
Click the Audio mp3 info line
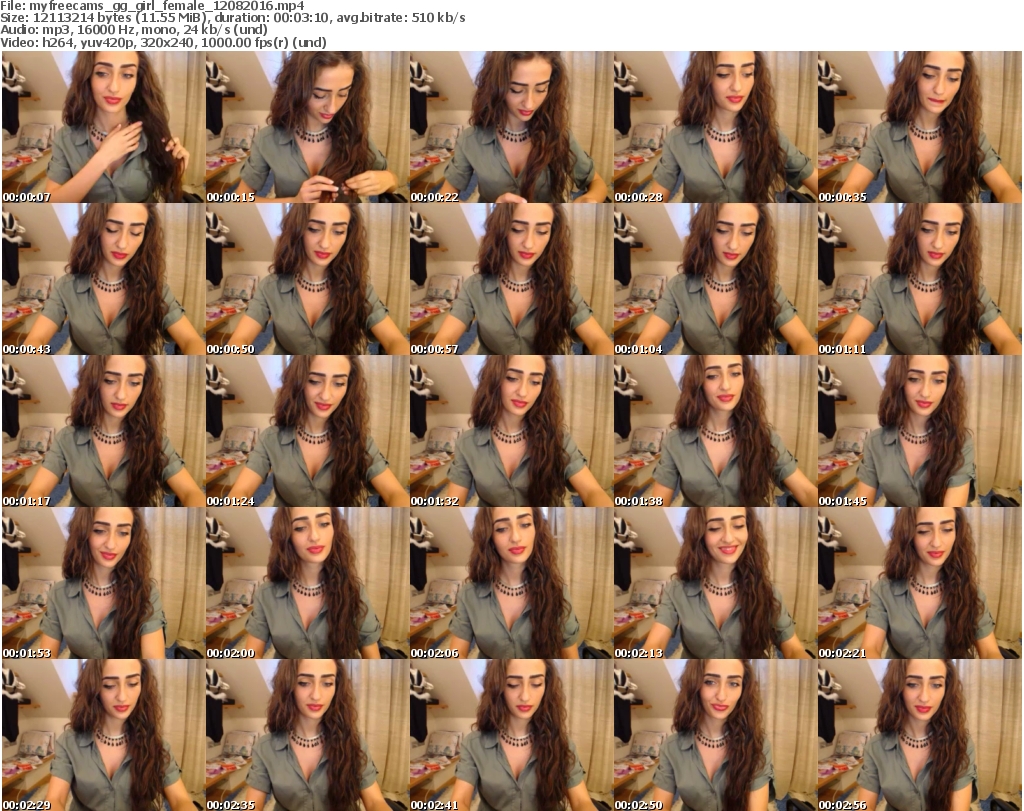coord(134,30)
